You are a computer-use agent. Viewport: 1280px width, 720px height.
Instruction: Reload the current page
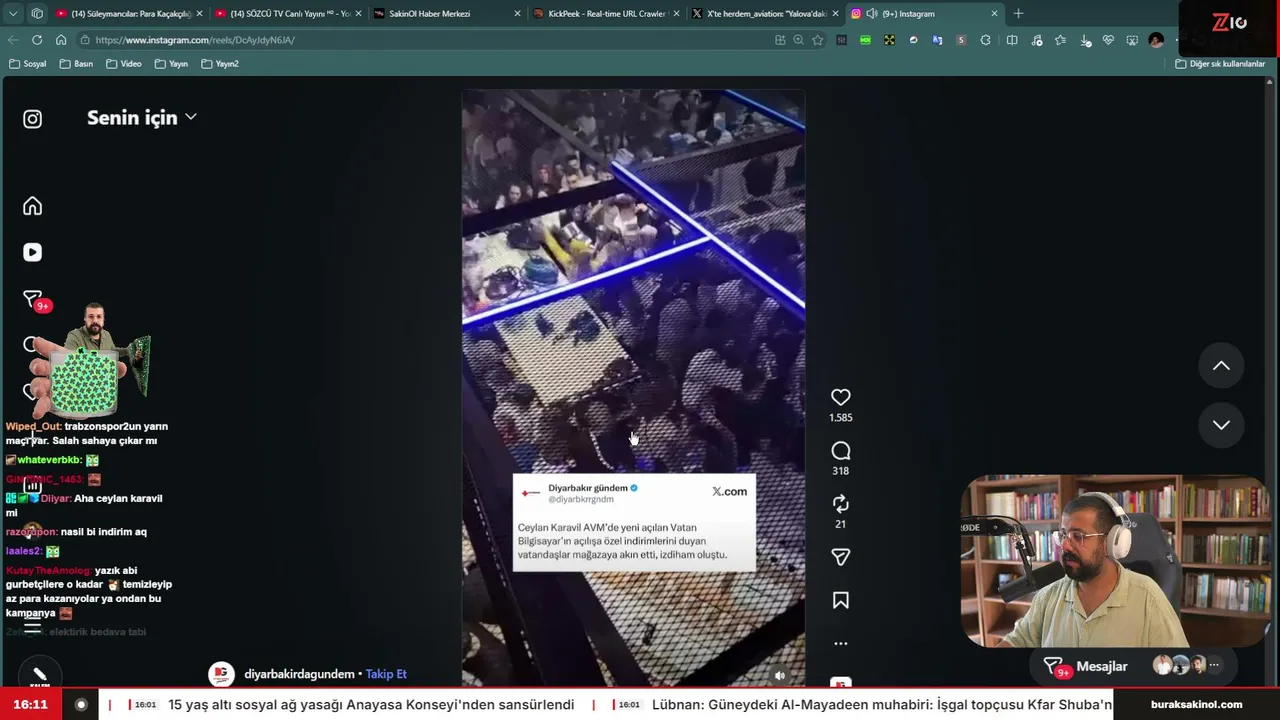click(x=37, y=40)
